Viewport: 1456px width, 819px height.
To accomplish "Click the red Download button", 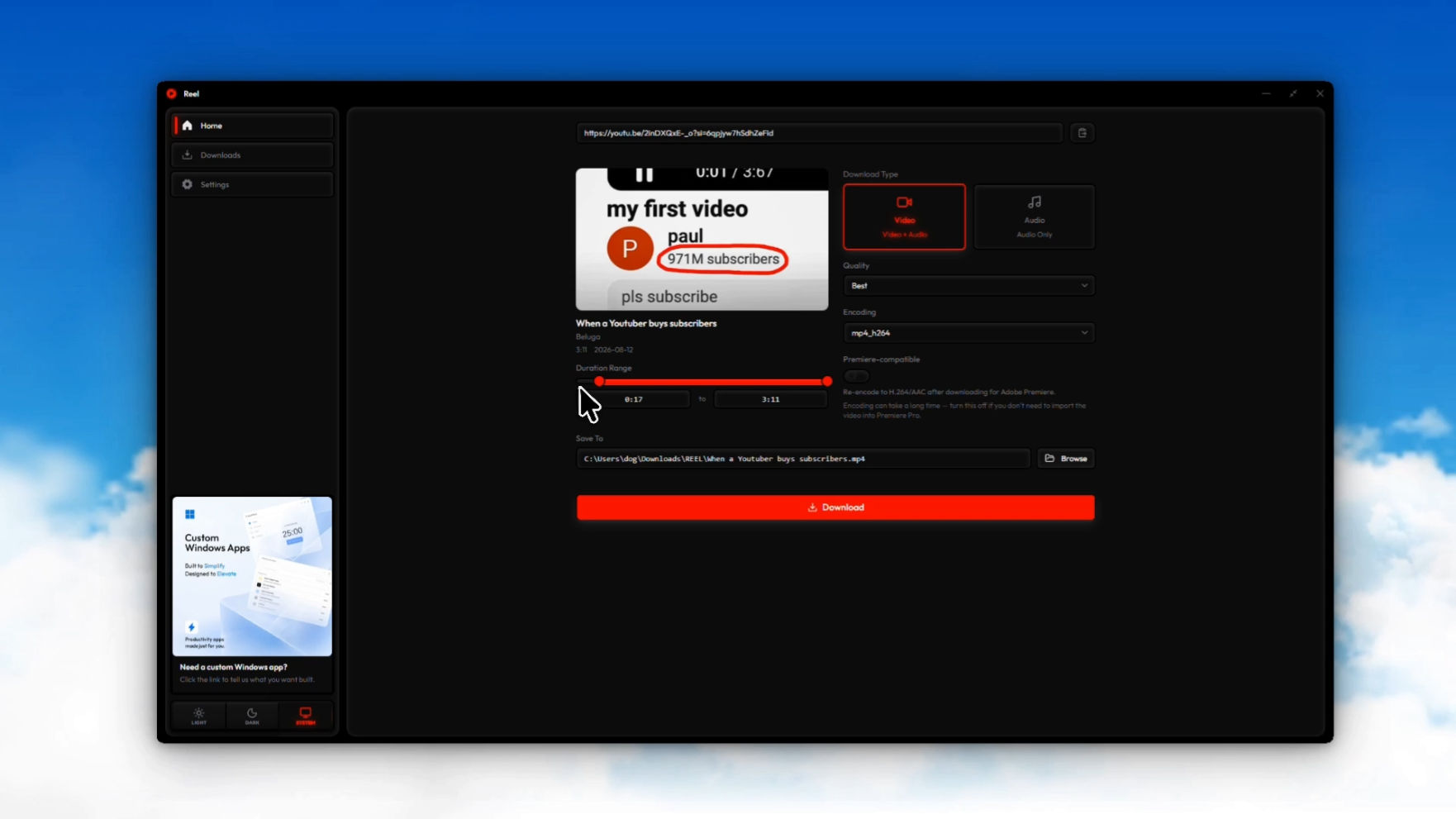I will pyautogui.click(x=835, y=507).
